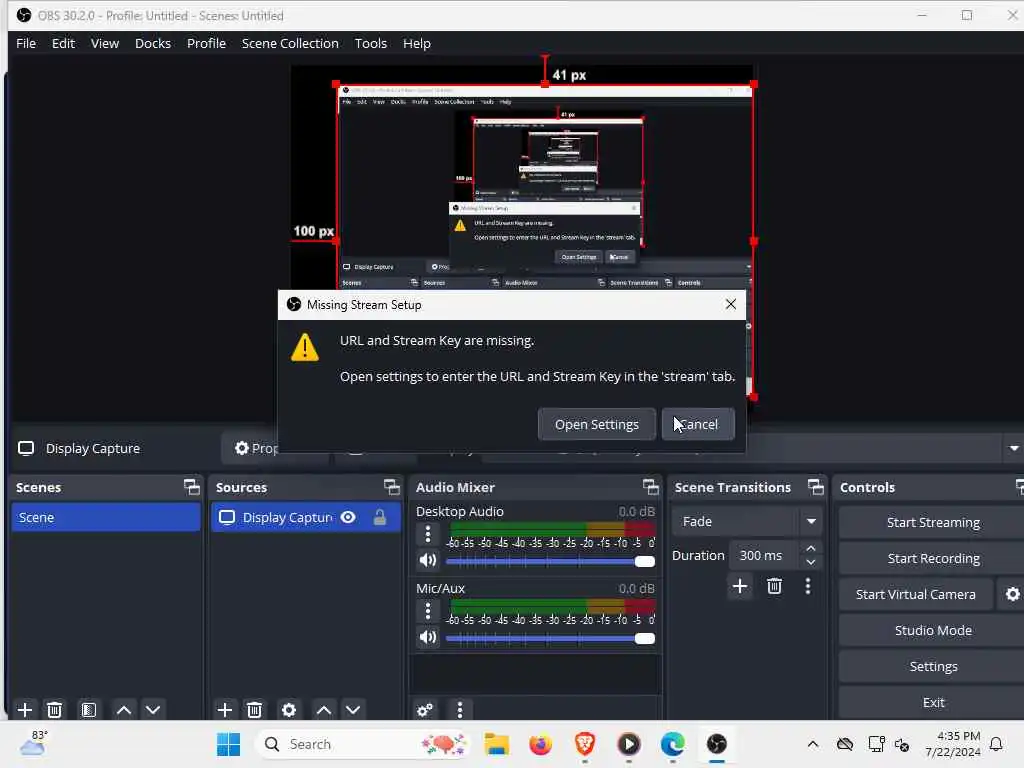Click Exit in Controls panel
The image size is (1024, 768).
click(933, 702)
